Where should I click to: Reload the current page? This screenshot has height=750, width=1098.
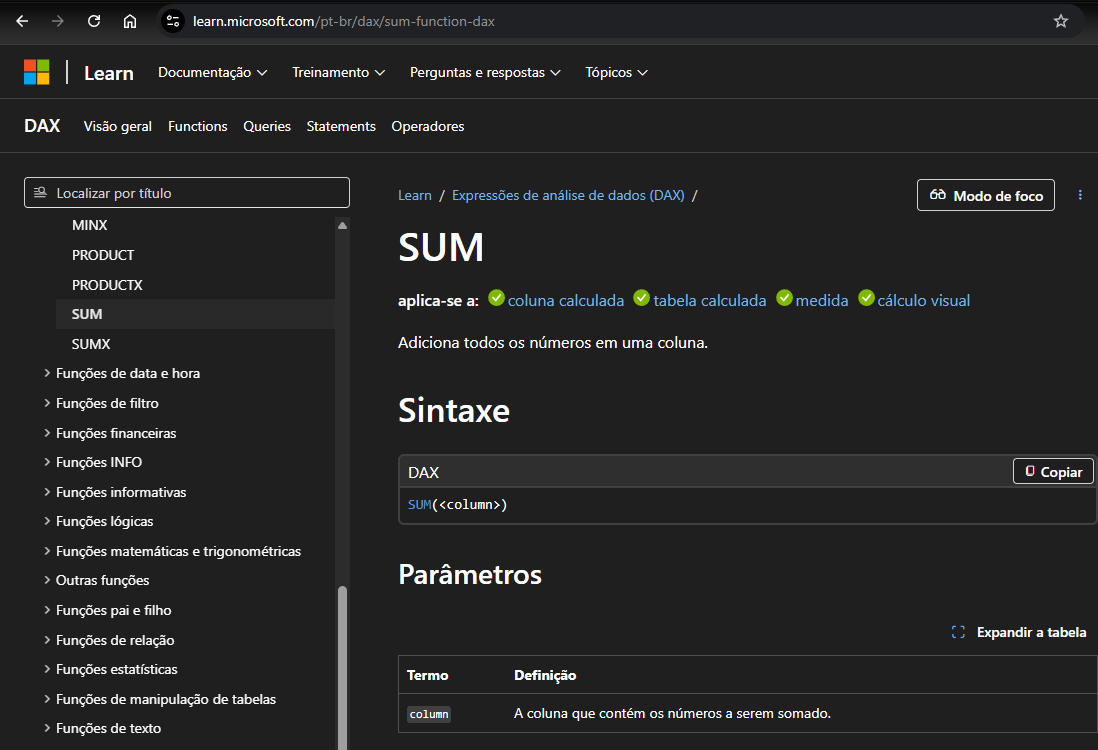94,21
